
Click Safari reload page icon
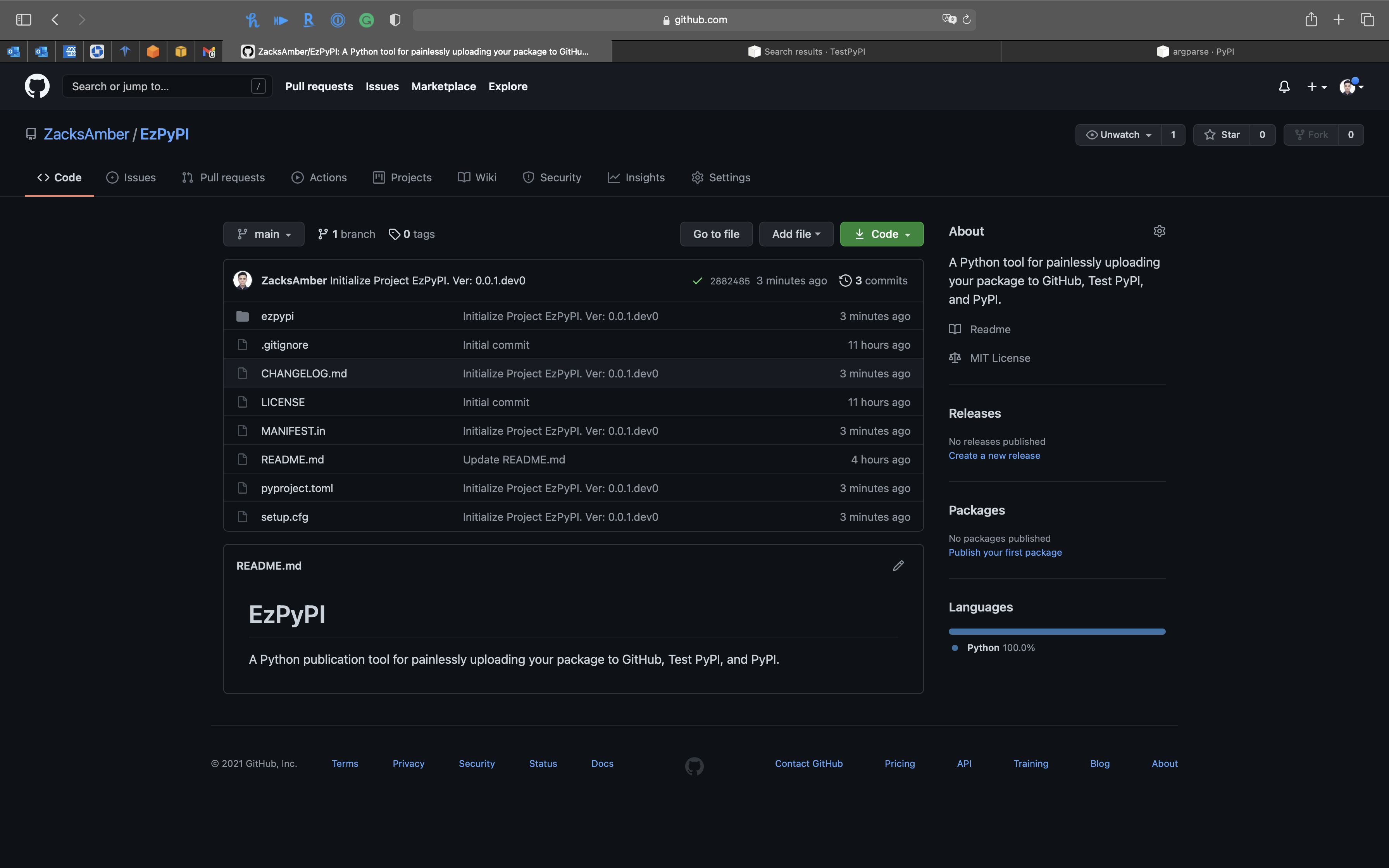click(967, 20)
